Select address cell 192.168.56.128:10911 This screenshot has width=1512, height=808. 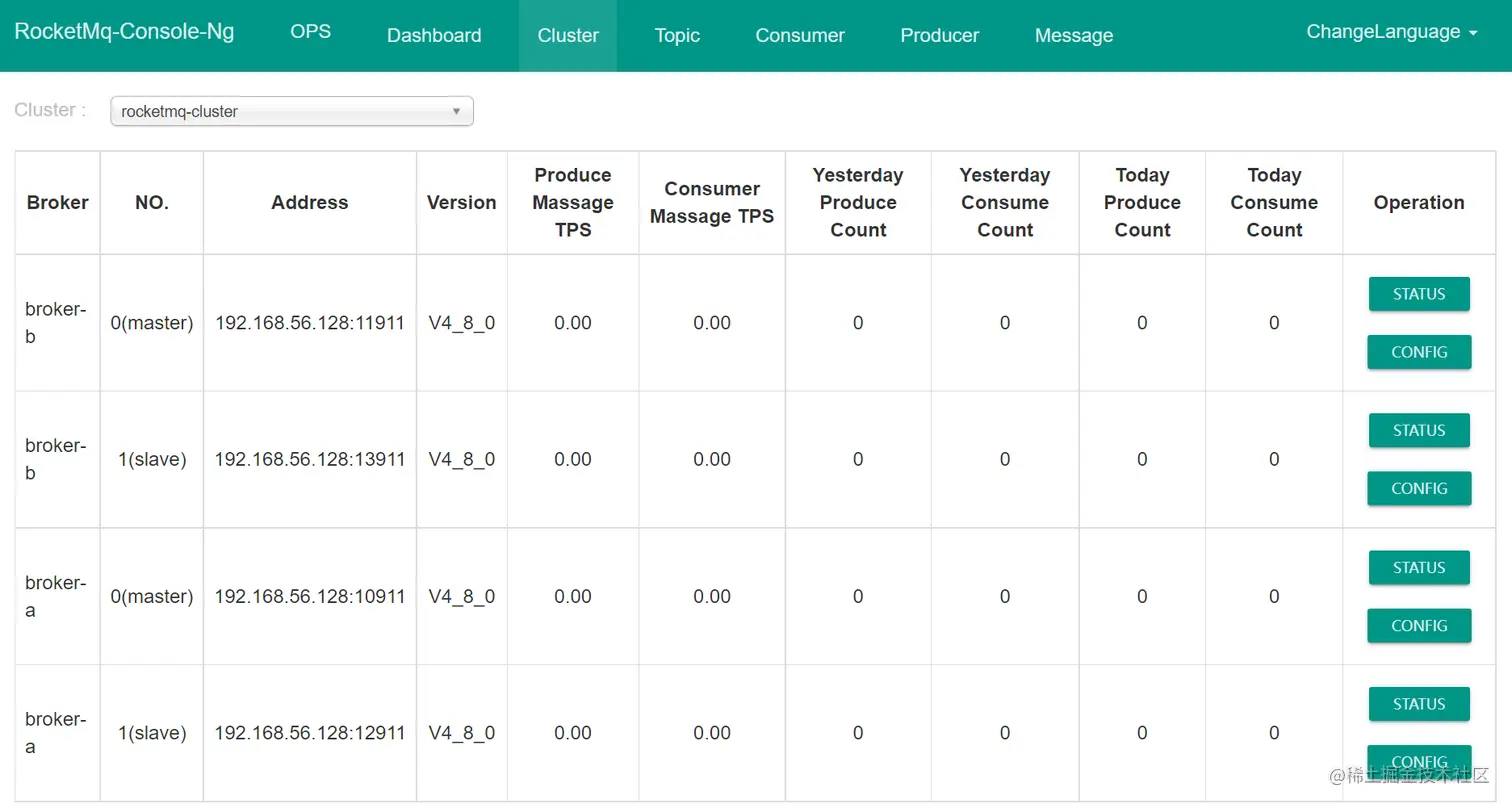click(x=310, y=596)
